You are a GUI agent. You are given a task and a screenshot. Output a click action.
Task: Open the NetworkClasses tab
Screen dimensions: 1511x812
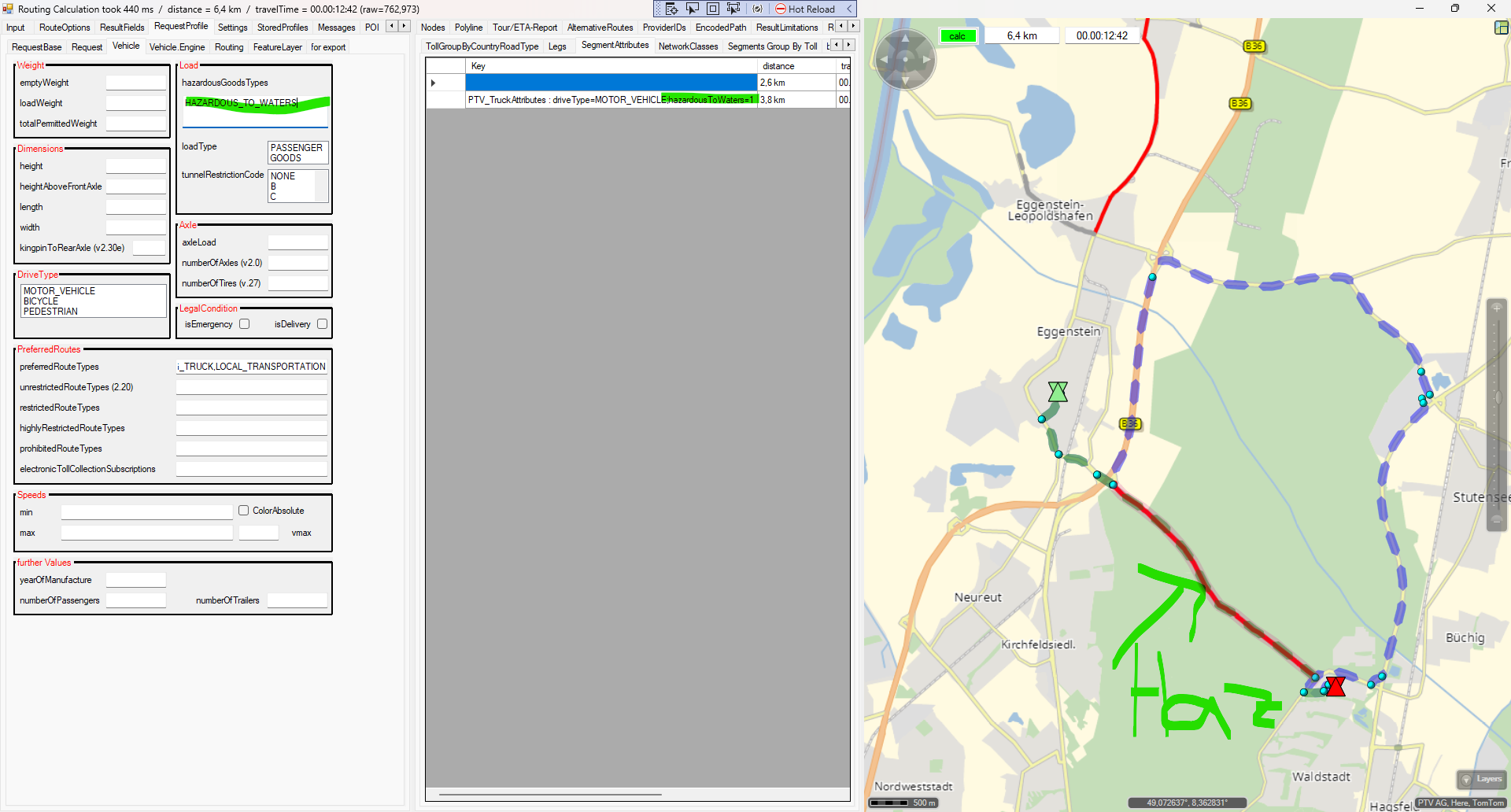tap(688, 46)
